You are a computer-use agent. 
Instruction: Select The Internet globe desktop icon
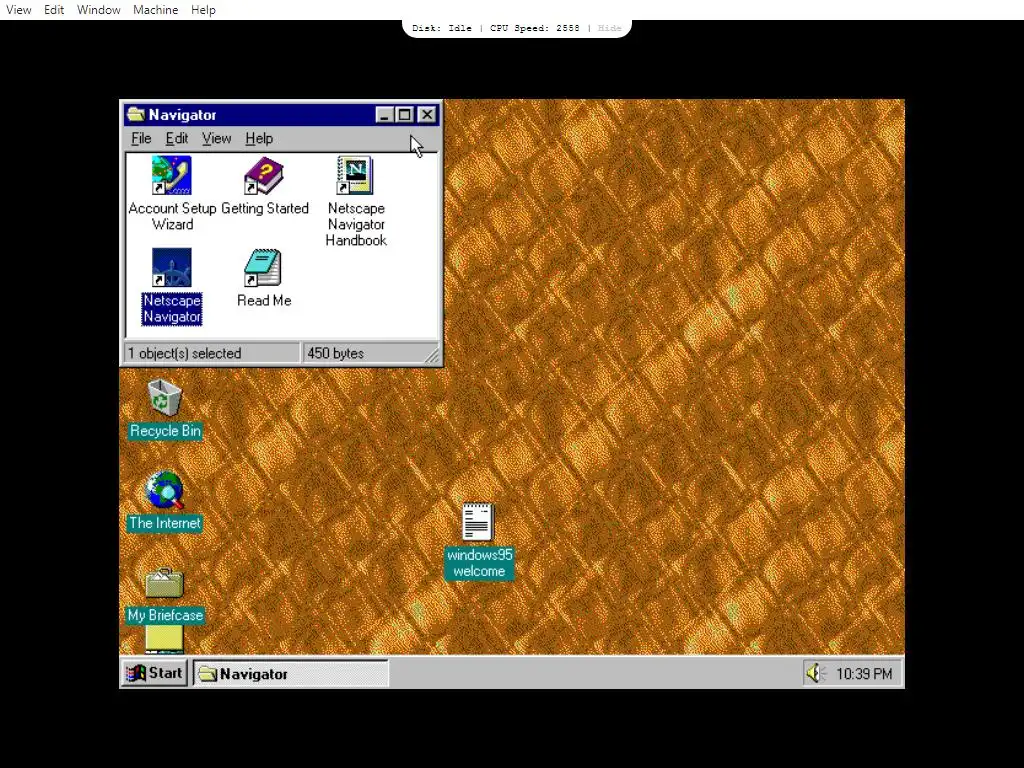point(165,490)
